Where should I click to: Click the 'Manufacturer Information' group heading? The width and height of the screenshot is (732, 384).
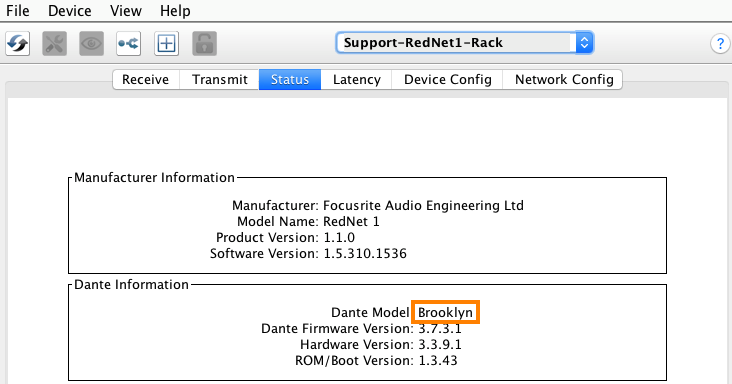click(154, 178)
